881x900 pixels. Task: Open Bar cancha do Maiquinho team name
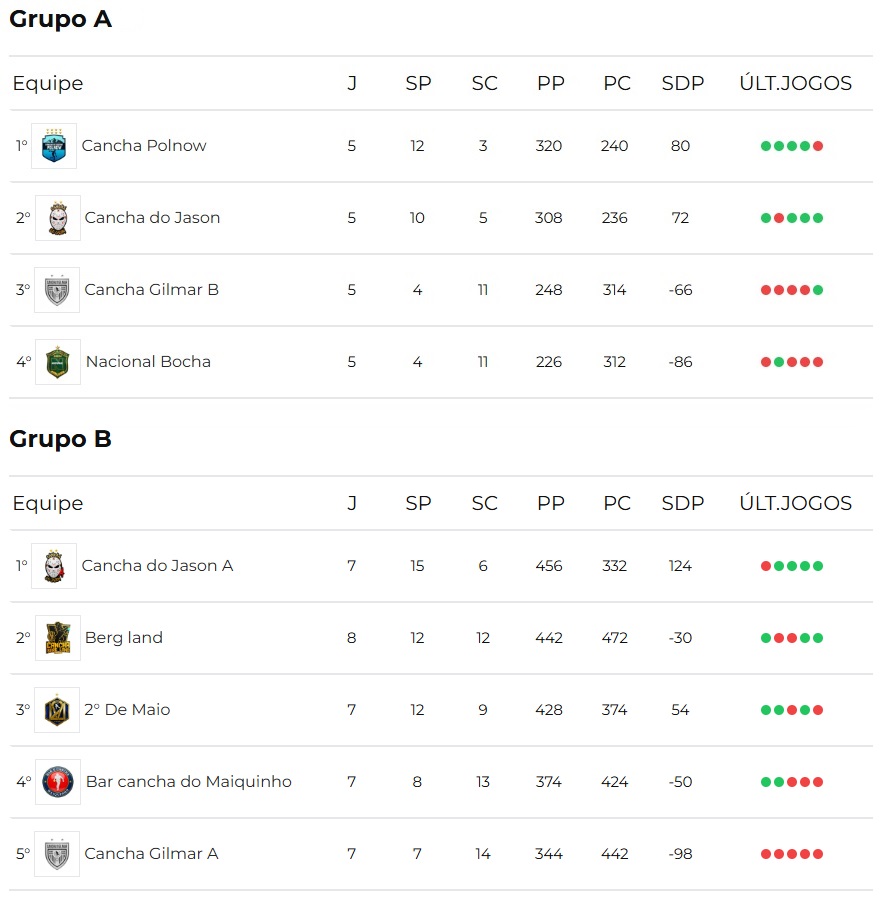189,782
